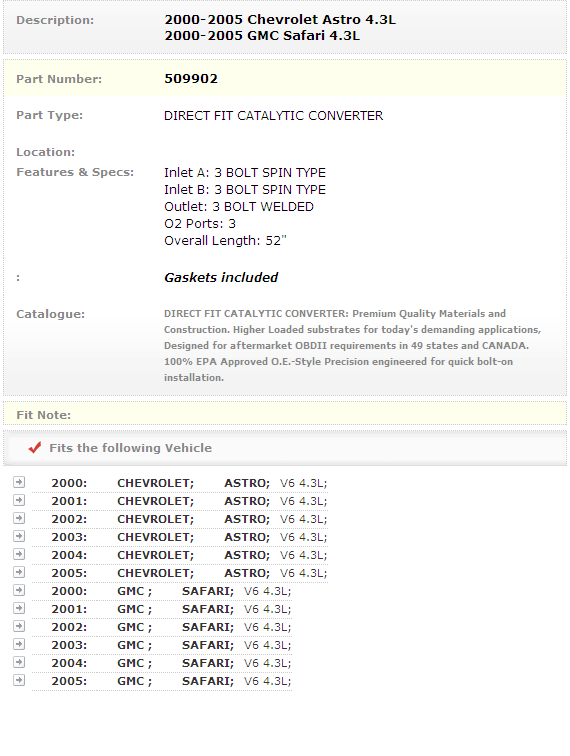The image size is (570, 756).
Task: Click the Fit Note section bar
Action: coord(285,415)
